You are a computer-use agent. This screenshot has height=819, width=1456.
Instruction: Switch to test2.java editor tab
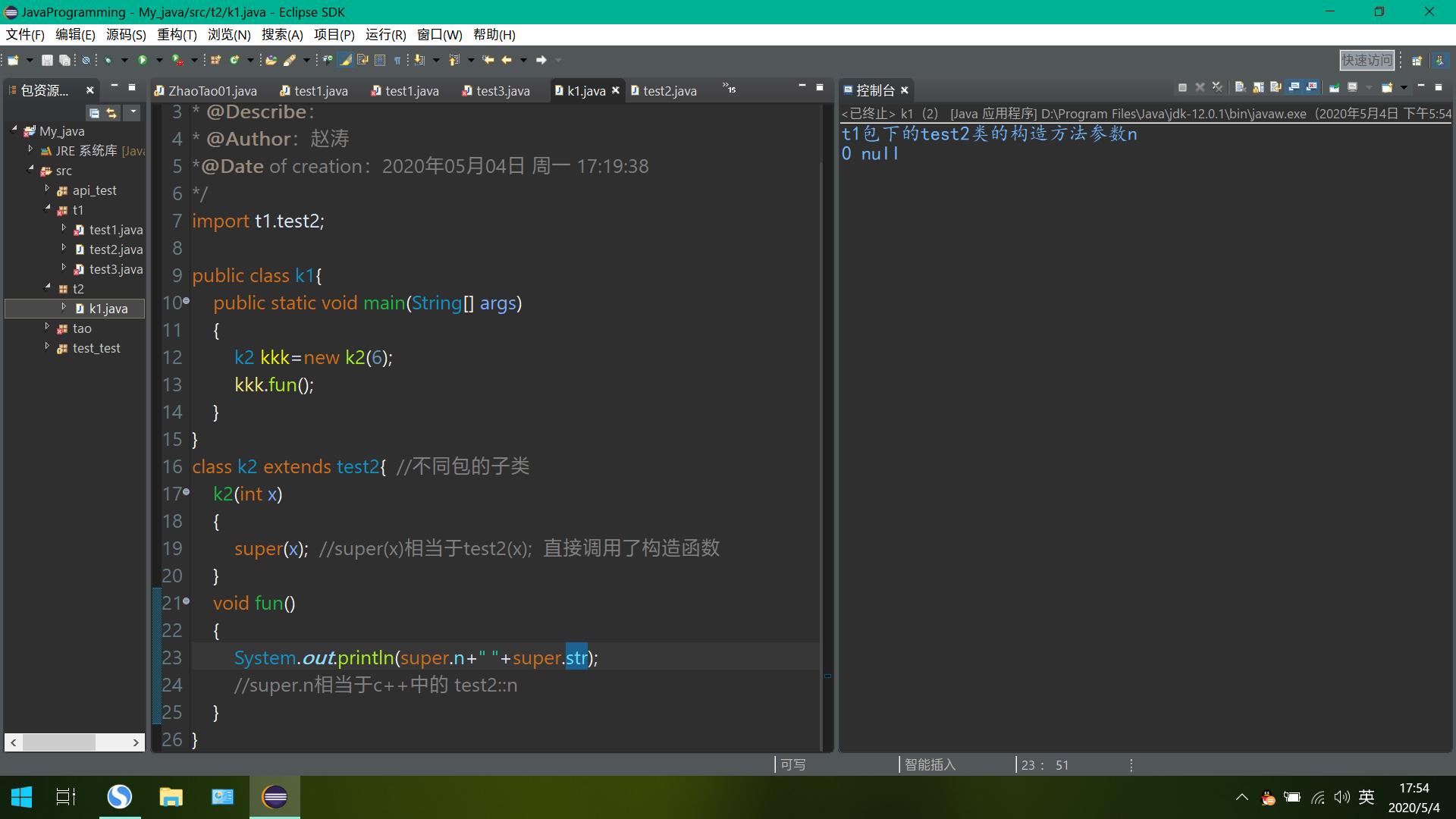664,90
